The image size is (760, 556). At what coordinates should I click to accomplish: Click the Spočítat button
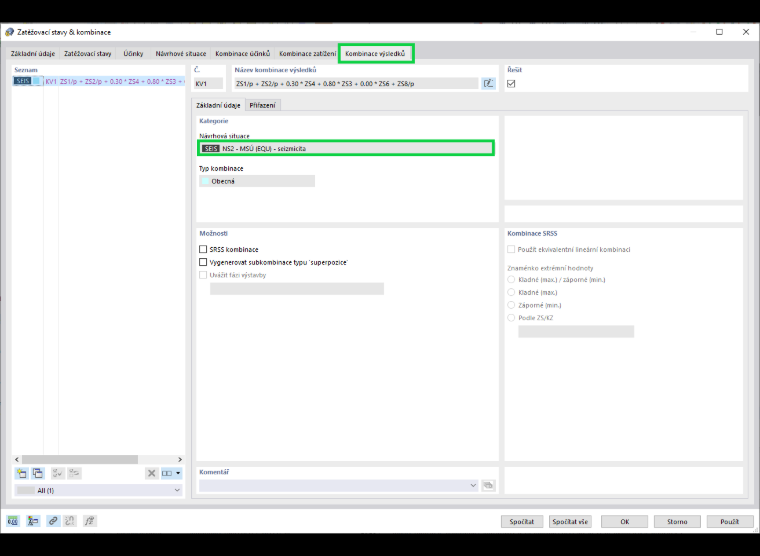tap(522, 522)
